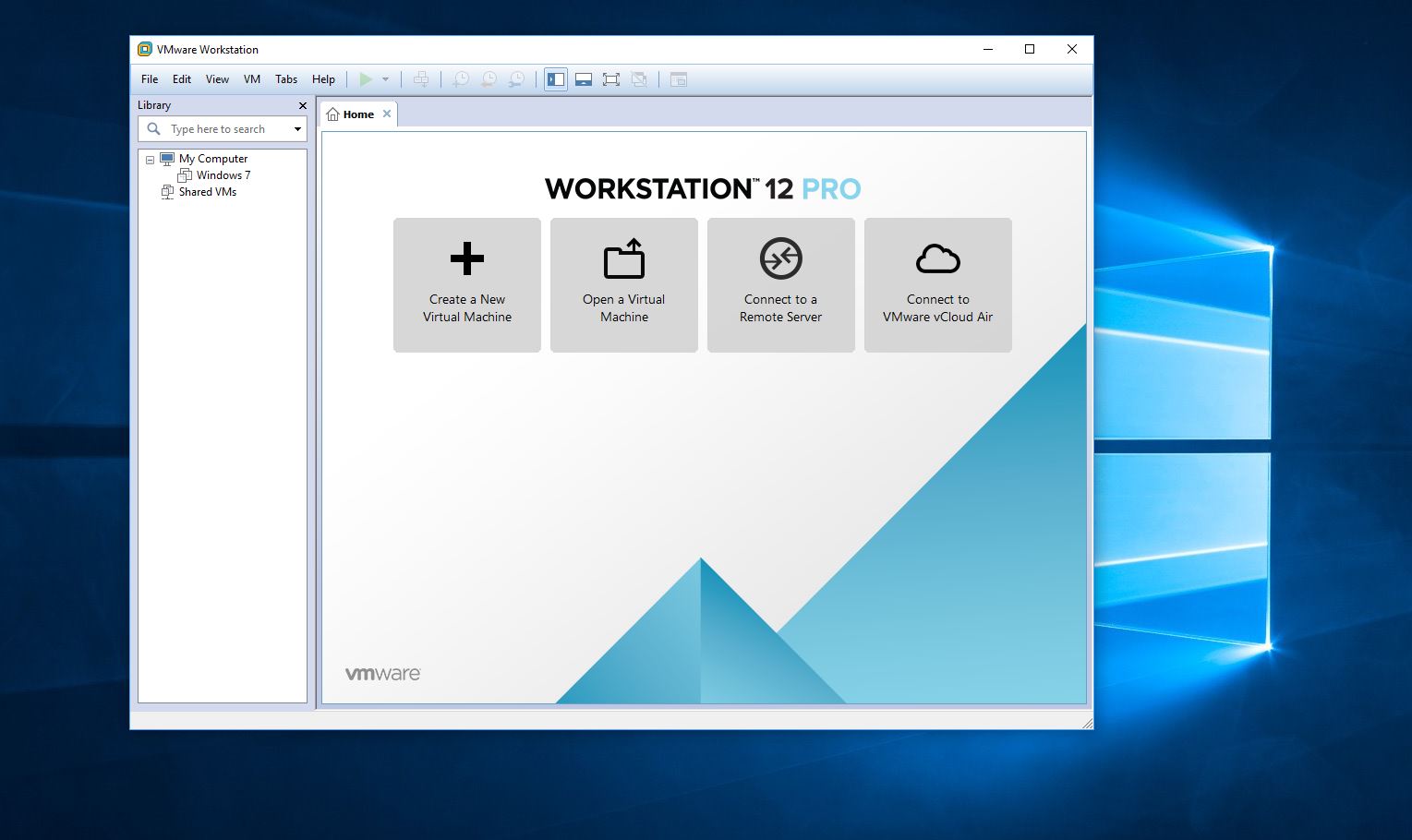Open the power options dropdown arrow
Image resolution: width=1412 pixels, height=840 pixels.
pos(386,79)
